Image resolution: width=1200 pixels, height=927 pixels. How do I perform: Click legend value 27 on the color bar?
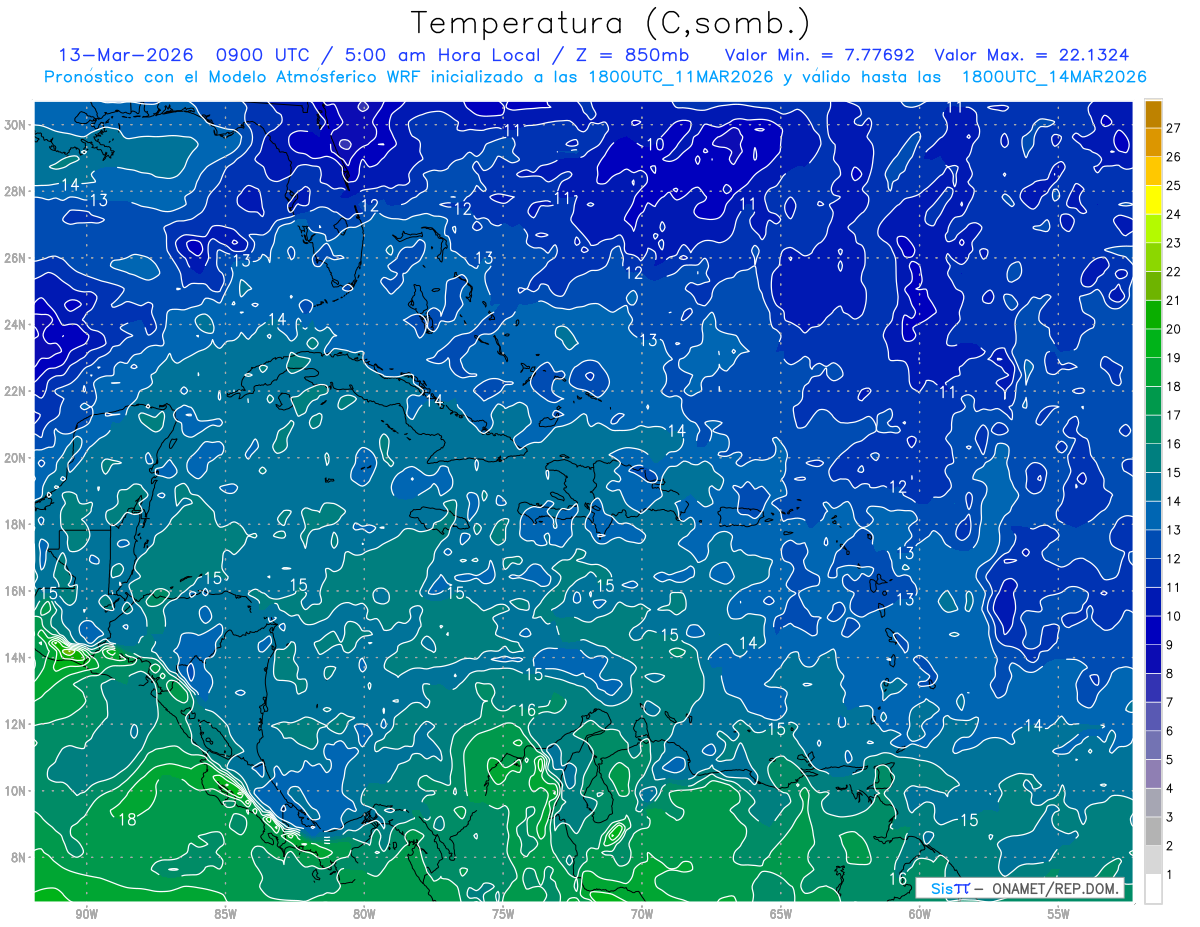pos(1174,128)
